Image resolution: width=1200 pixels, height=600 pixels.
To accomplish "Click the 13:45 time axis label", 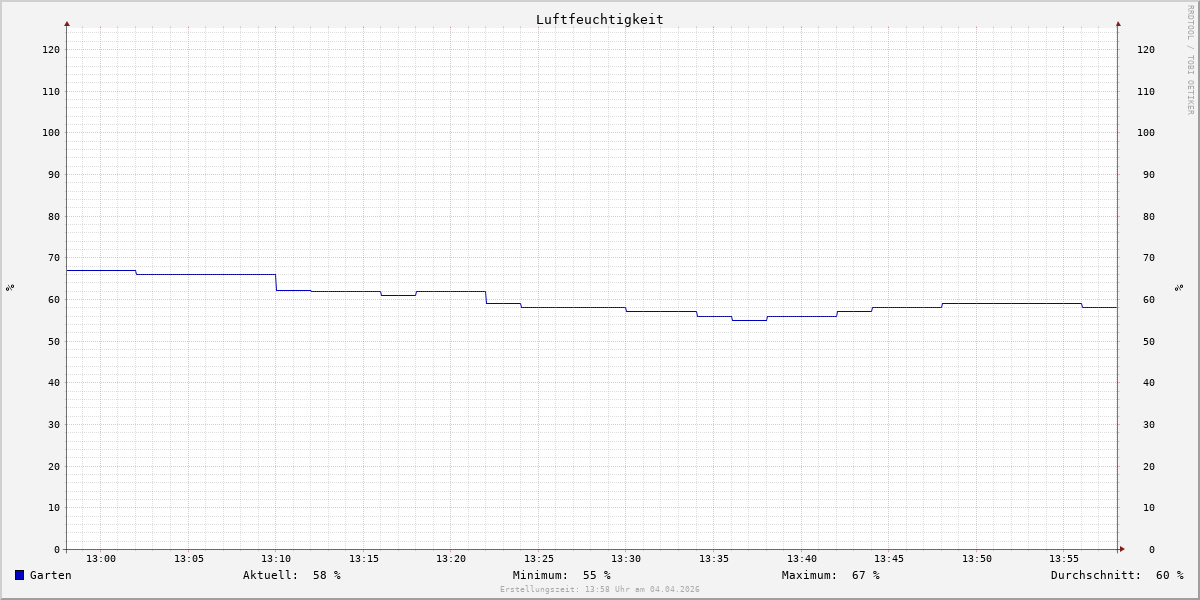I will [x=889, y=559].
